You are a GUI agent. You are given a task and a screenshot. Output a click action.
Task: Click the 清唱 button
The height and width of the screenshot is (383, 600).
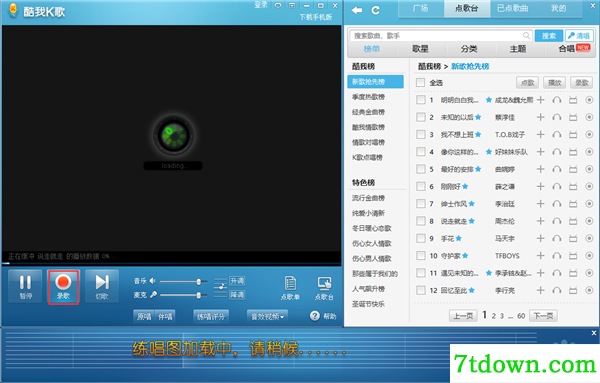point(579,36)
